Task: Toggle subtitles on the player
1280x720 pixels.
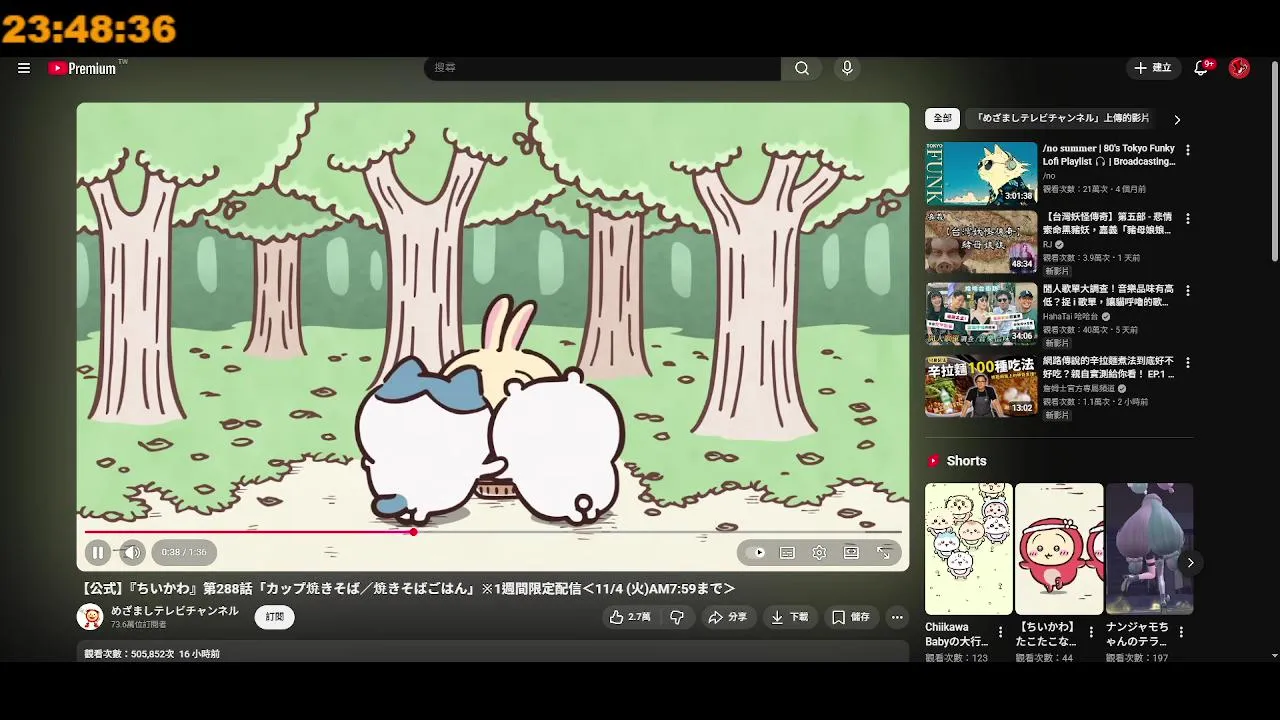Action: pos(787,552)
